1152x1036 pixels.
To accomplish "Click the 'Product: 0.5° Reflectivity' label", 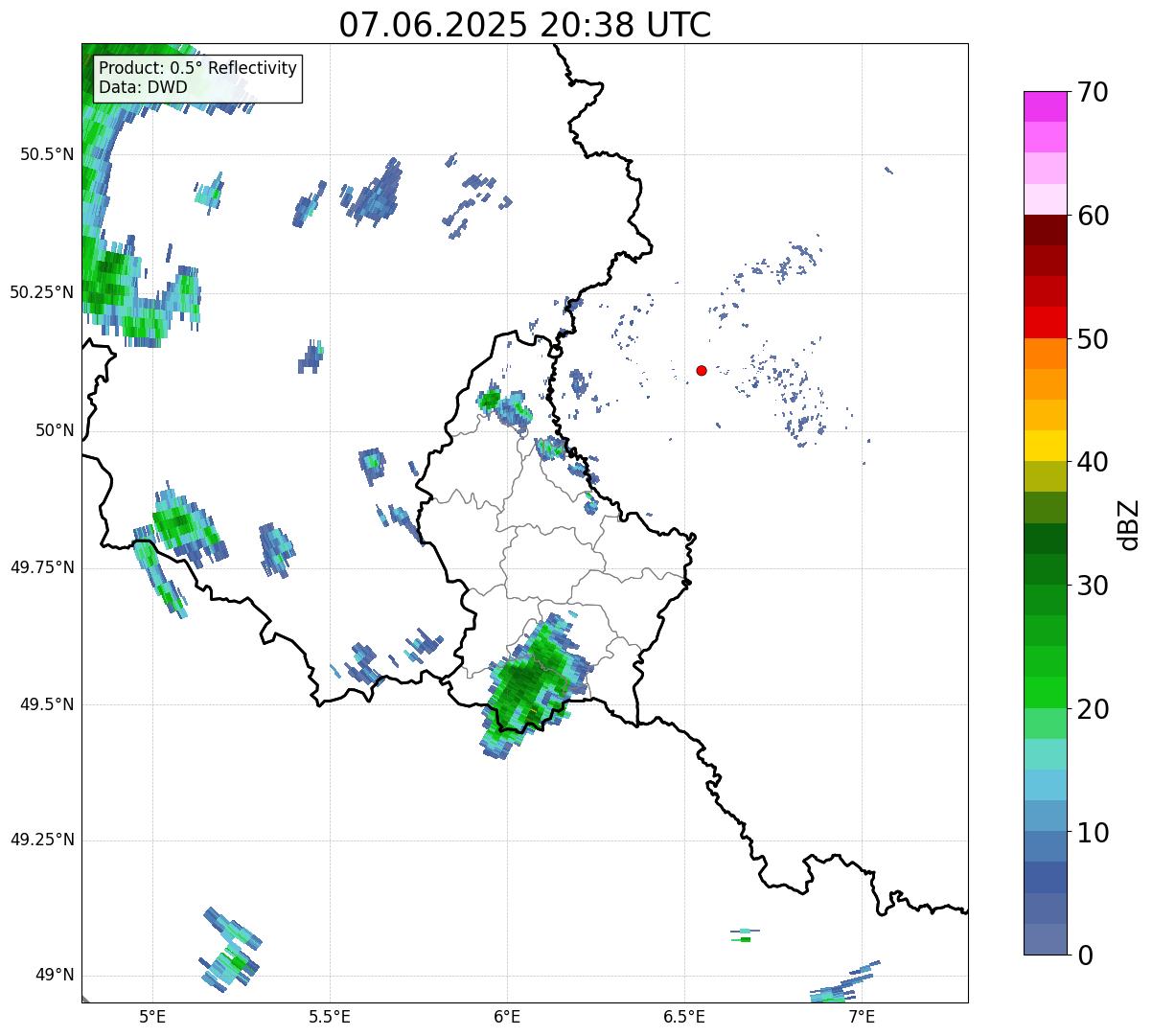I will coord(197,69).
